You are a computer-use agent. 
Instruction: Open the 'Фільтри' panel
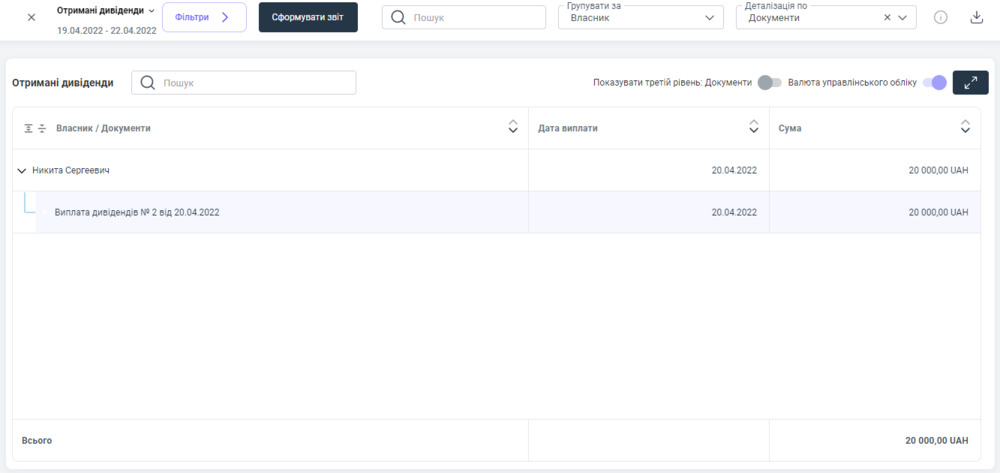204,17
